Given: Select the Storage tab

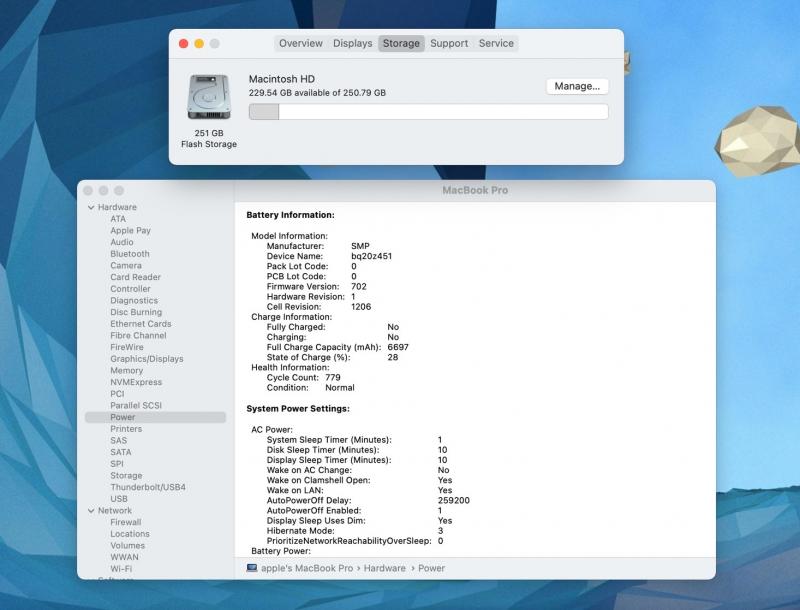Looking at the screenshot, I should point(401,43).
